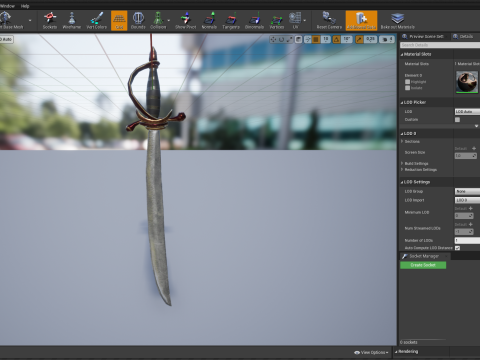Open Collision options dropdown arrow

(169, 21)
